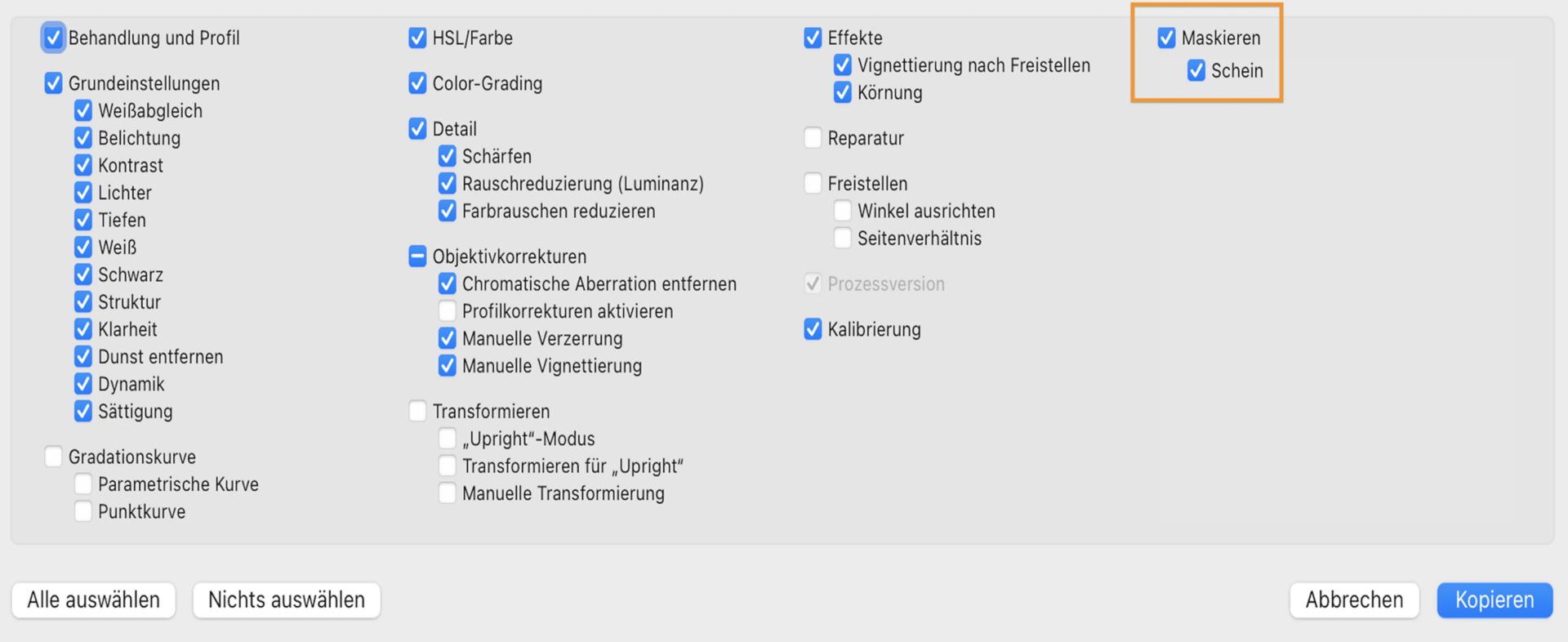Enable the Profilkorrekturen aktivieren option
The image size is (1568, 642).
[x=447, y=310]
